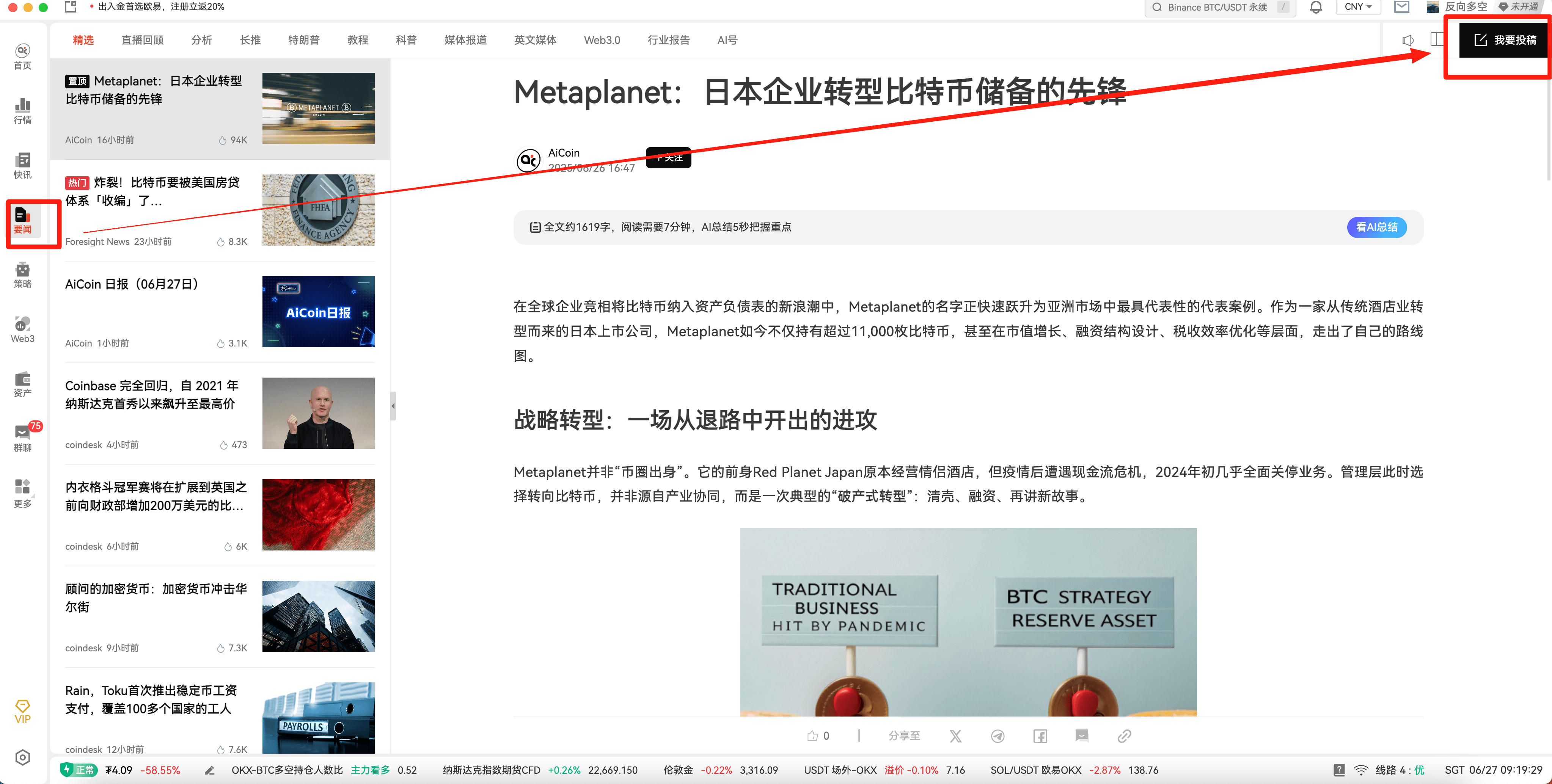Click the FHFA article thumbnail

point(318,210)
